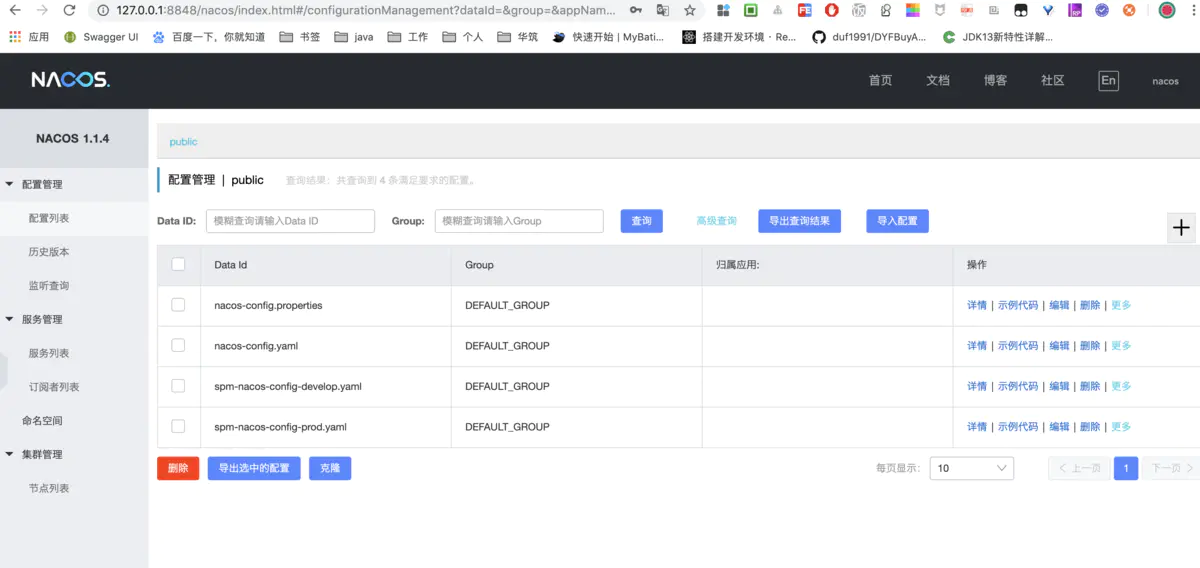Check the nacos-config.yaml row checkbox
The image size is (1200, 568).
178,345
